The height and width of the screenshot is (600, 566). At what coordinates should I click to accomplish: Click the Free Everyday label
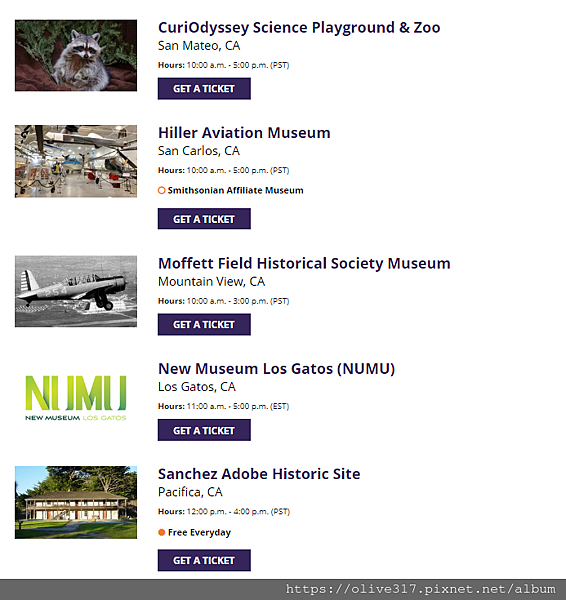(199, 532)
